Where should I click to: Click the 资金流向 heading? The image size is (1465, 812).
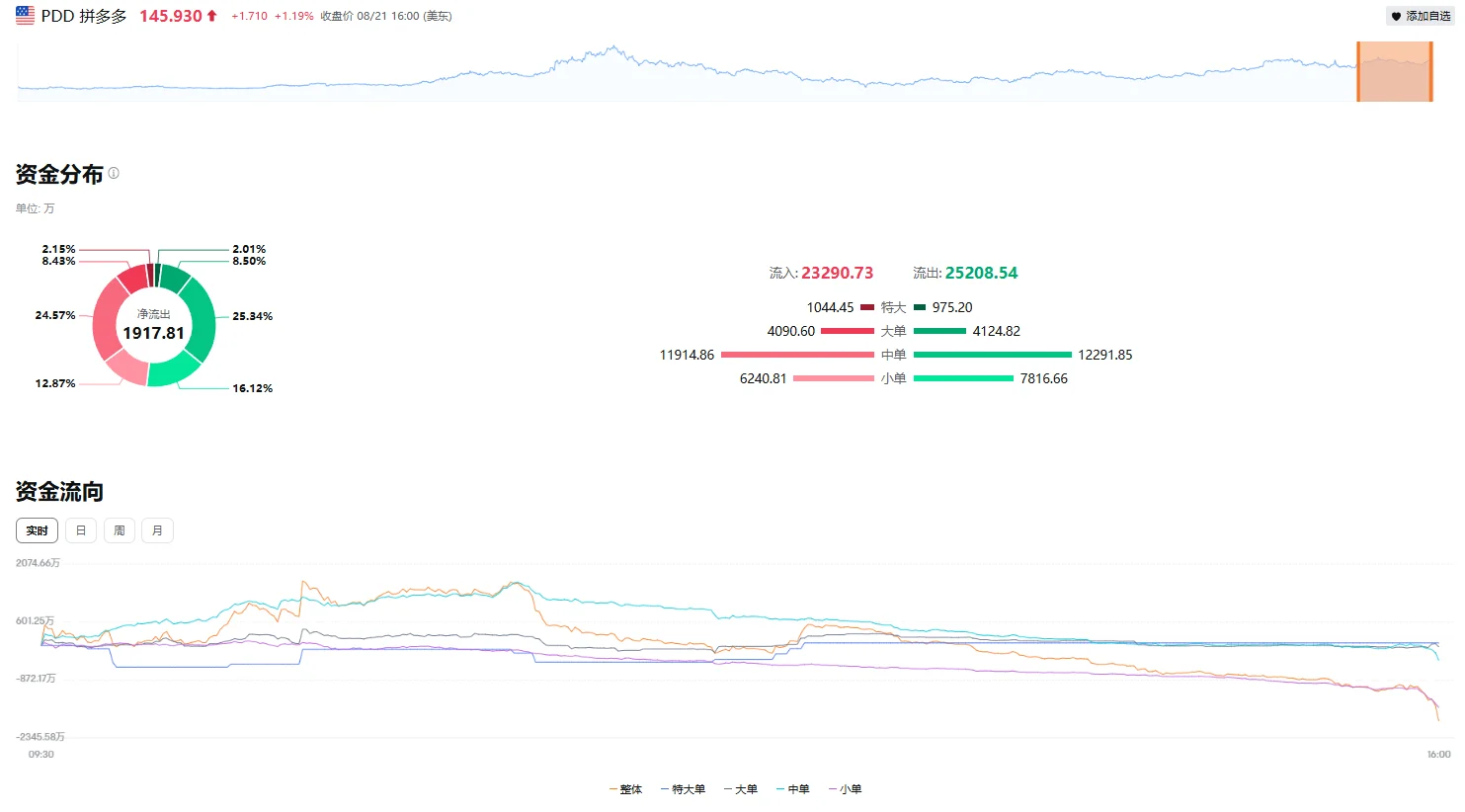point(59,491)
